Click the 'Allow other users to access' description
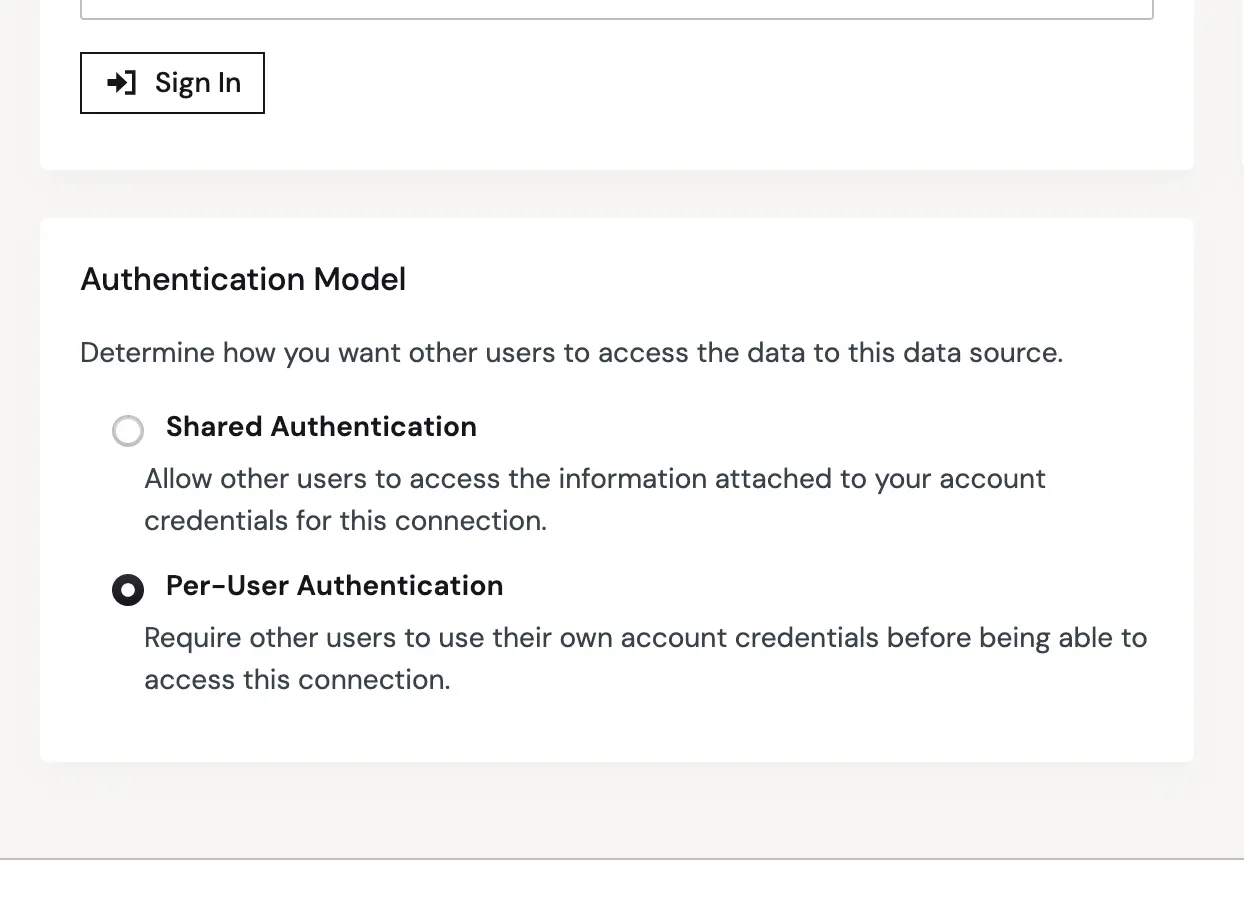This screenshot has width=1244, height=898. click(x=595, y=499)
